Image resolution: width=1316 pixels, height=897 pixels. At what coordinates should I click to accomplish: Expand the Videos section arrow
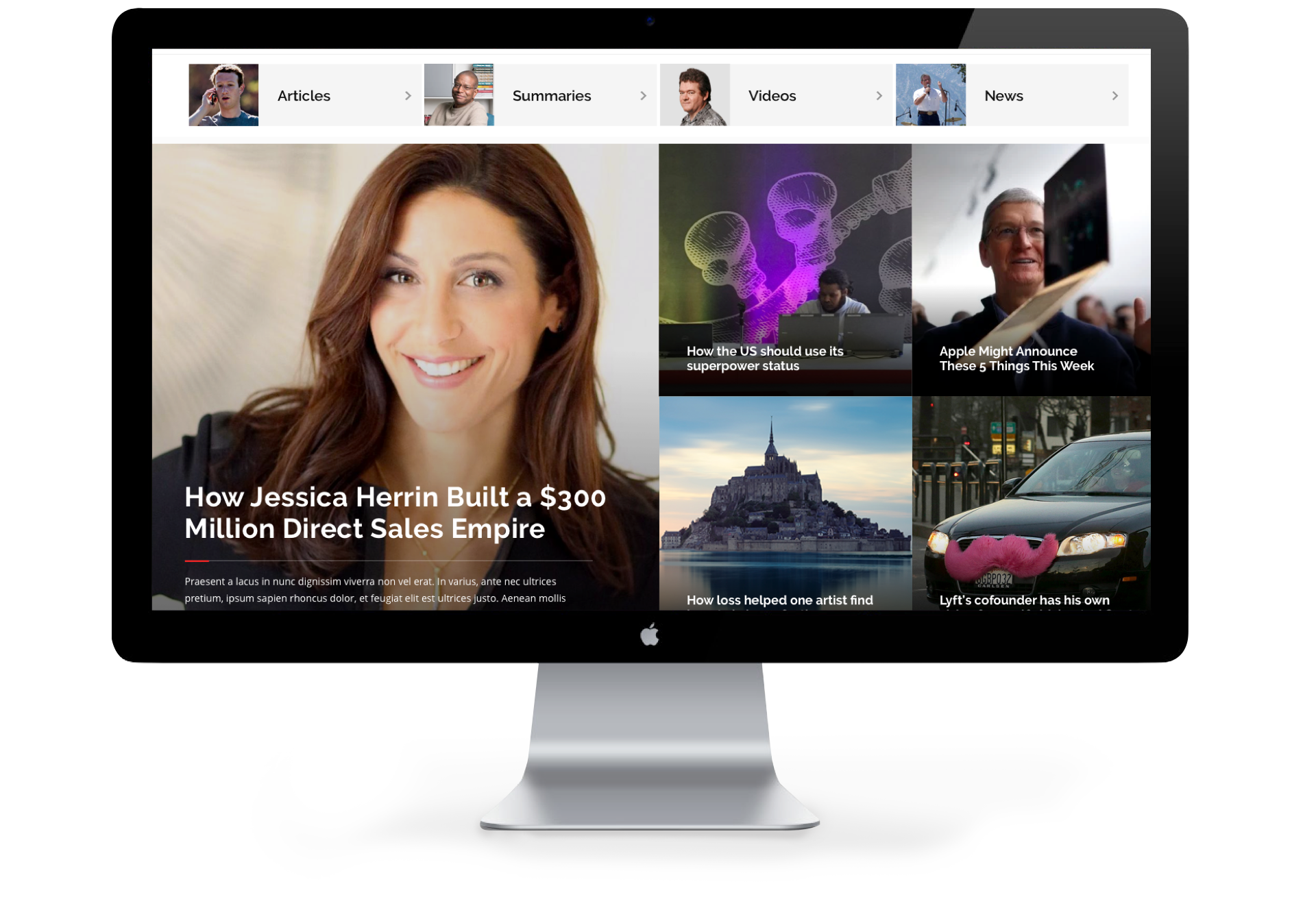click(x=876, y=95)
